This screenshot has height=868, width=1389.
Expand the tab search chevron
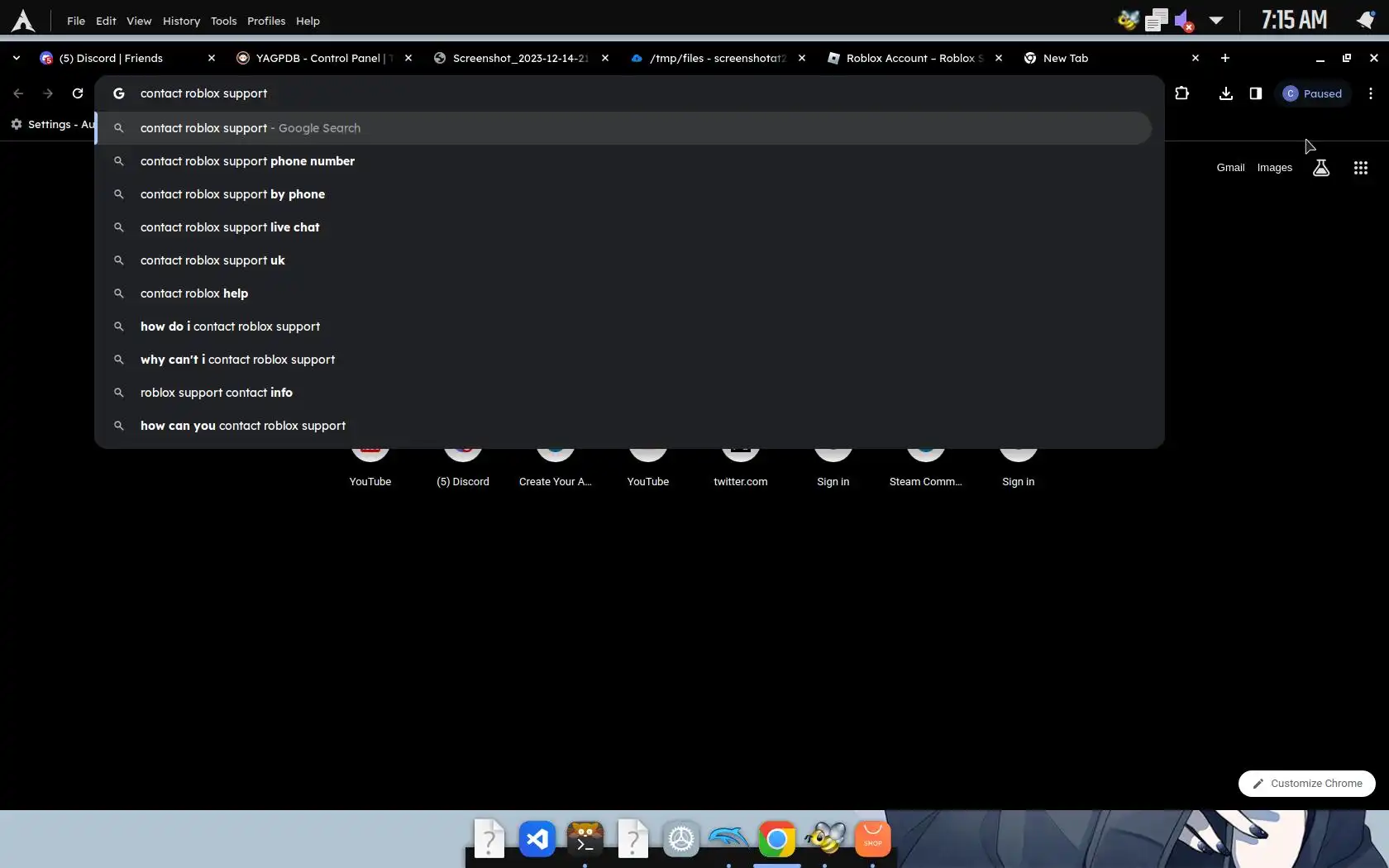(17, 58)
